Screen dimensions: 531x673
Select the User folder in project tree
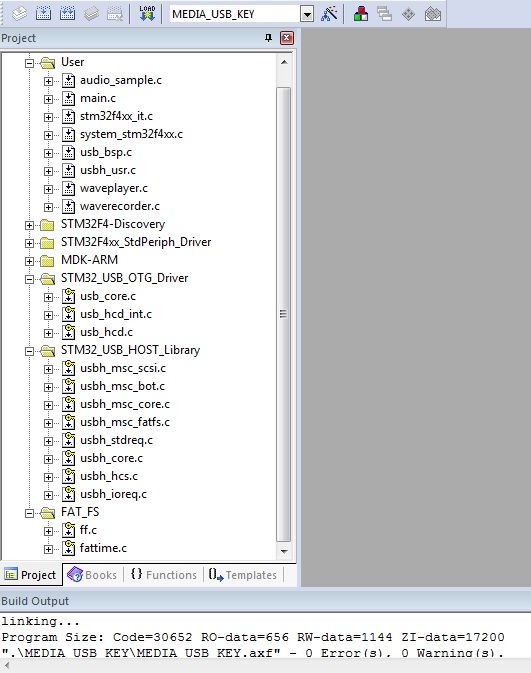[x=73, y=62]
